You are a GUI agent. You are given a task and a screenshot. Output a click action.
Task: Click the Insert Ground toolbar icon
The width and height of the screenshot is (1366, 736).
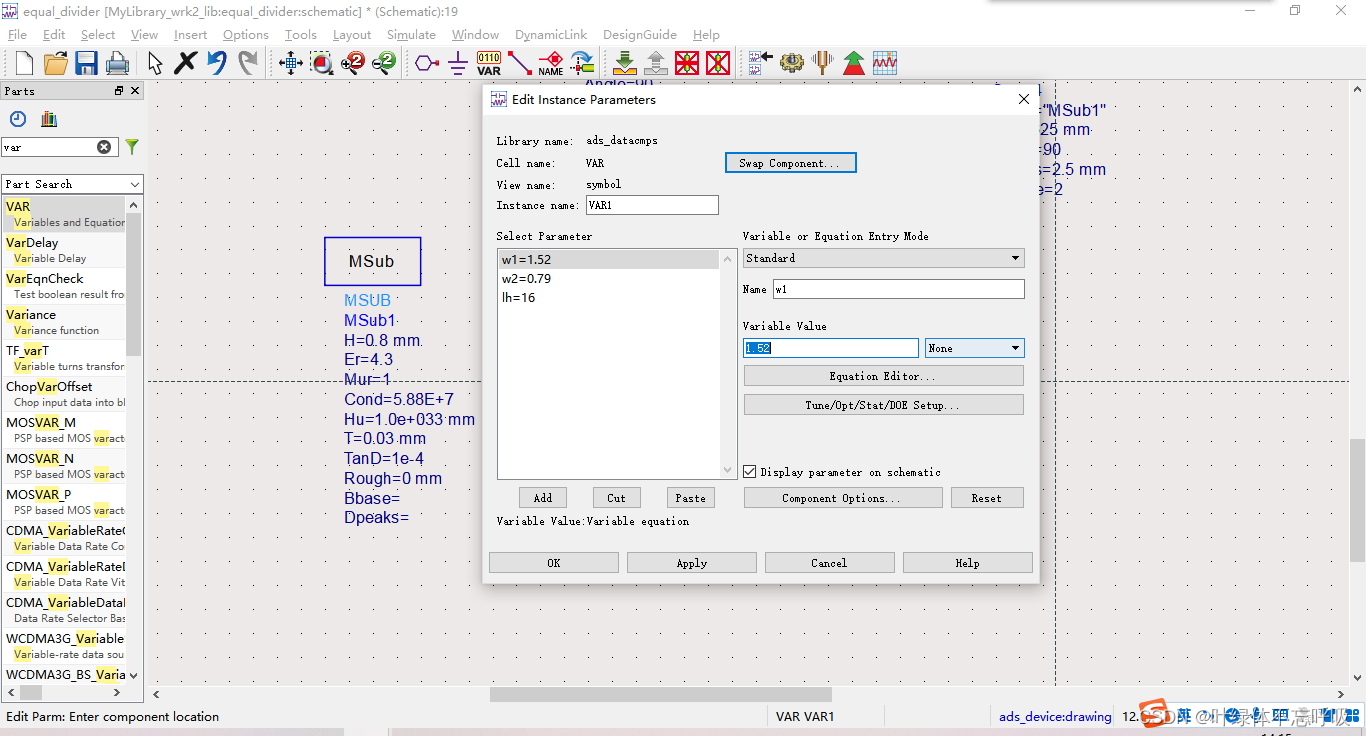click(x=458, y=64)
